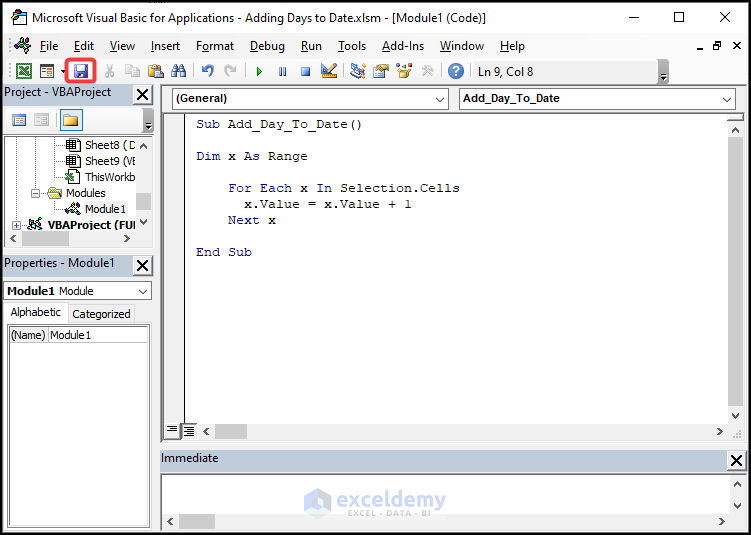This screenshot has width=751, height=535.
Task: Open the View menu
Action: tap(122, 46)
